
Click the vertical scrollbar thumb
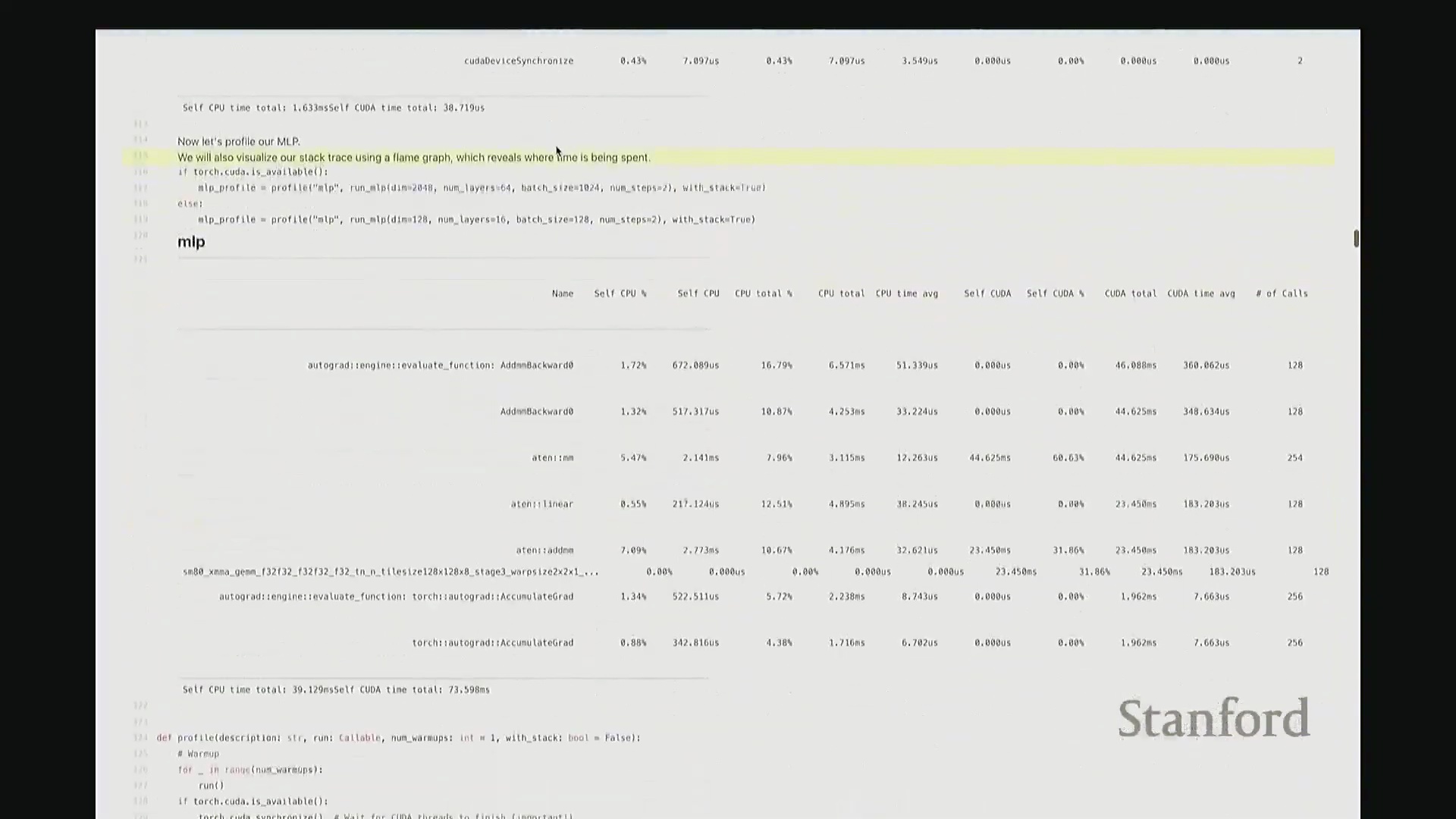(1356, 238)
